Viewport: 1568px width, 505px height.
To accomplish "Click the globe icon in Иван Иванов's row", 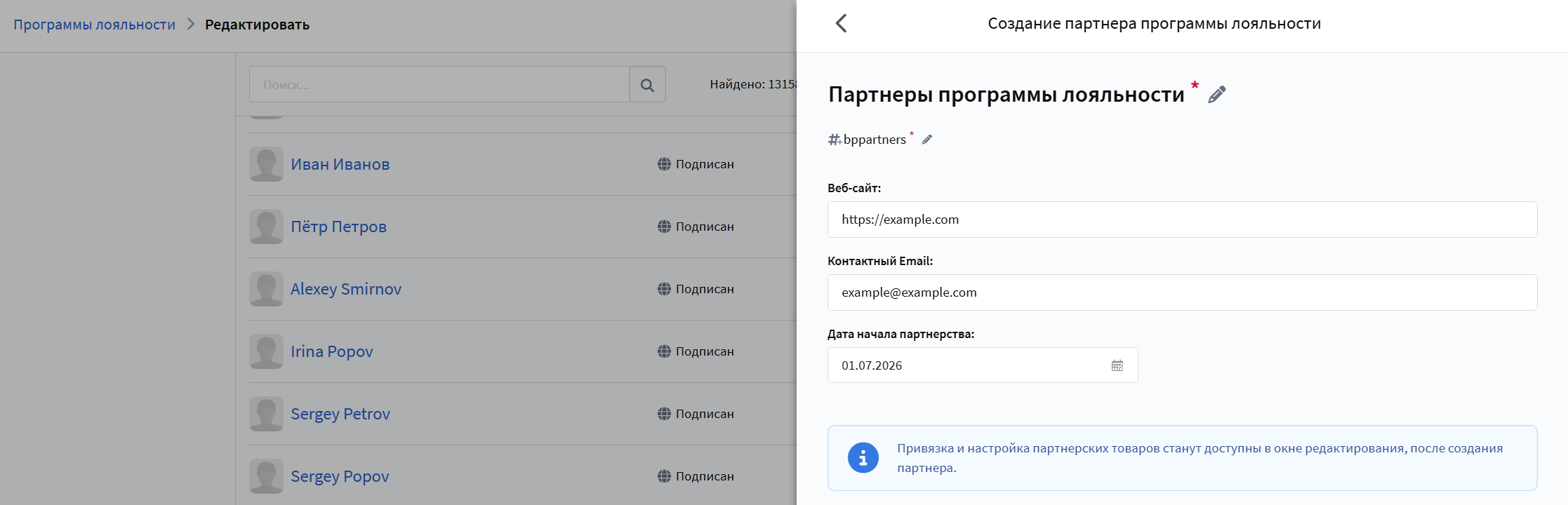I will click(x=664, y=164).
